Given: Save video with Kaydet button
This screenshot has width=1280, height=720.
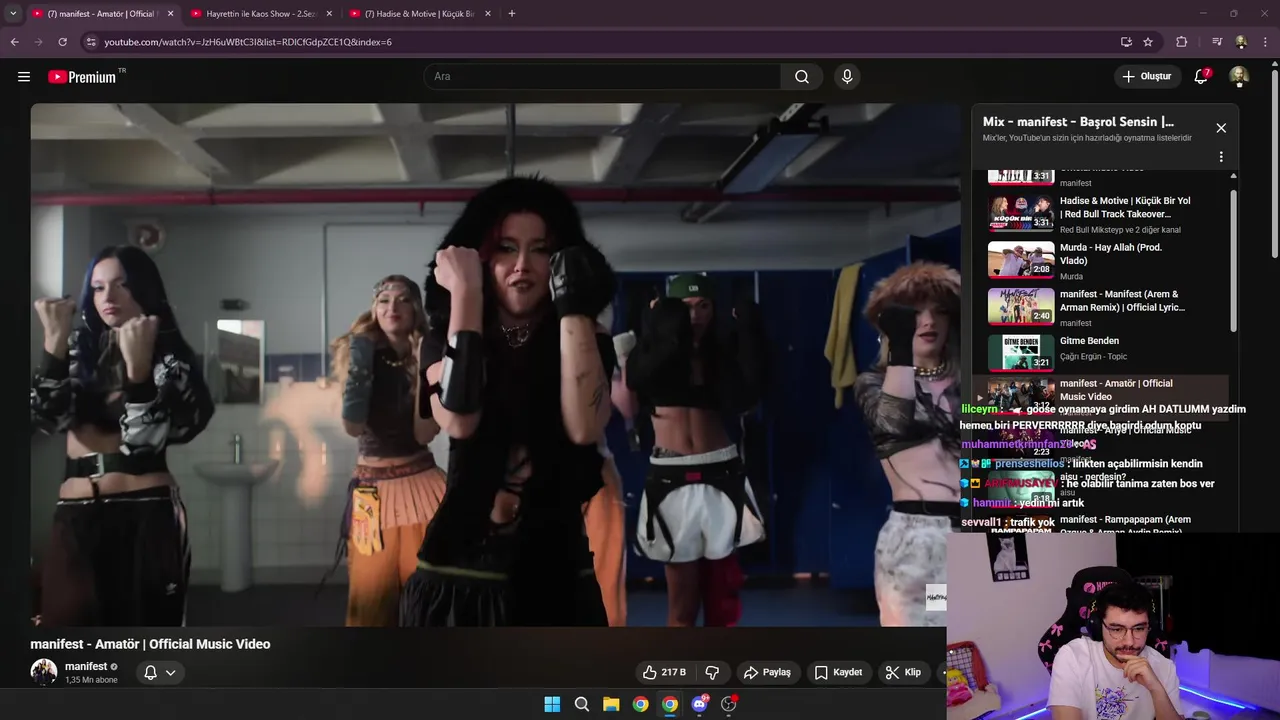Looking at the screenshot, I should click(x=838, y=672).
